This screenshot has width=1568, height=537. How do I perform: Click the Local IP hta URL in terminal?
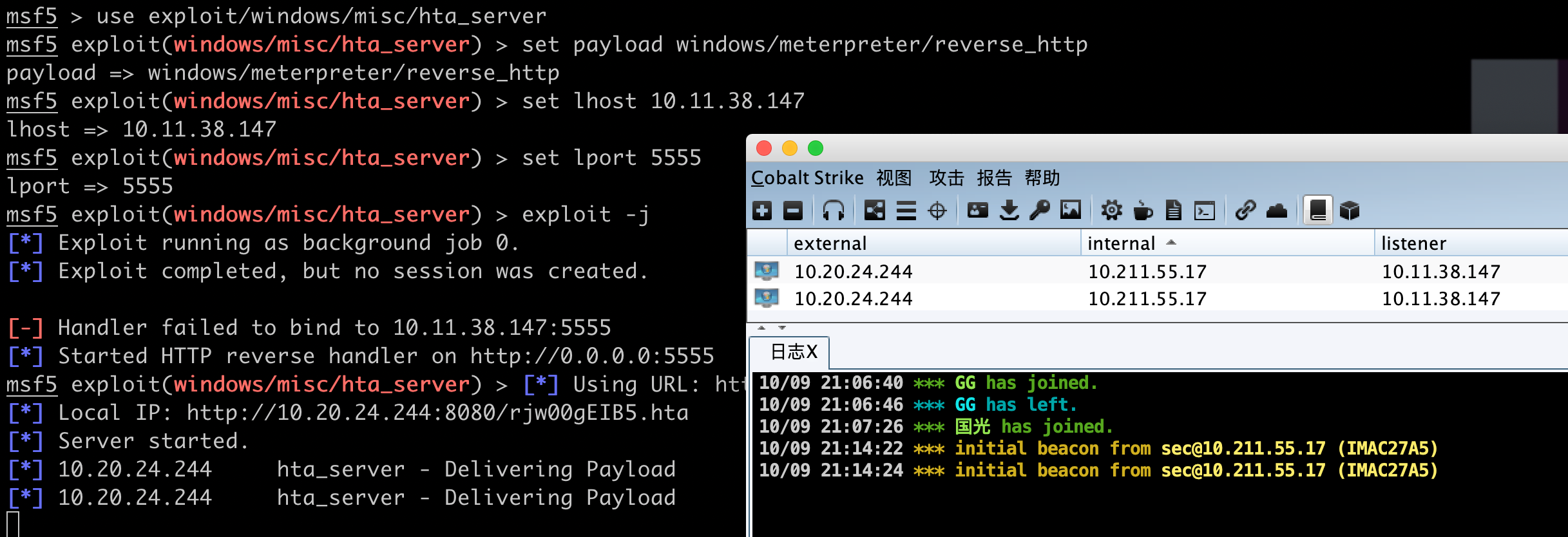pos(437,412)
